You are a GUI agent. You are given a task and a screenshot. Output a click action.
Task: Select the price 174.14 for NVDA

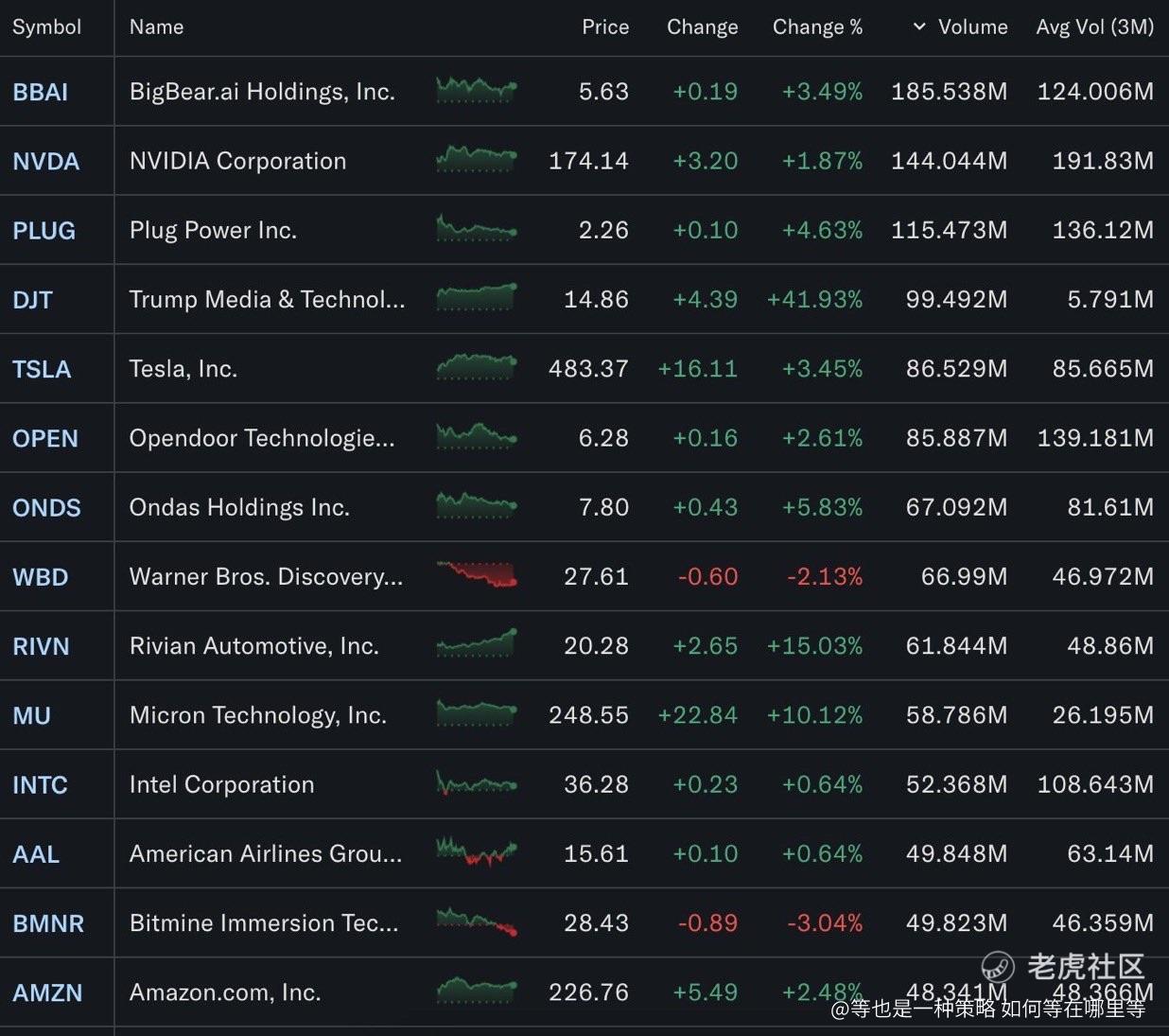tap(589, 161)
